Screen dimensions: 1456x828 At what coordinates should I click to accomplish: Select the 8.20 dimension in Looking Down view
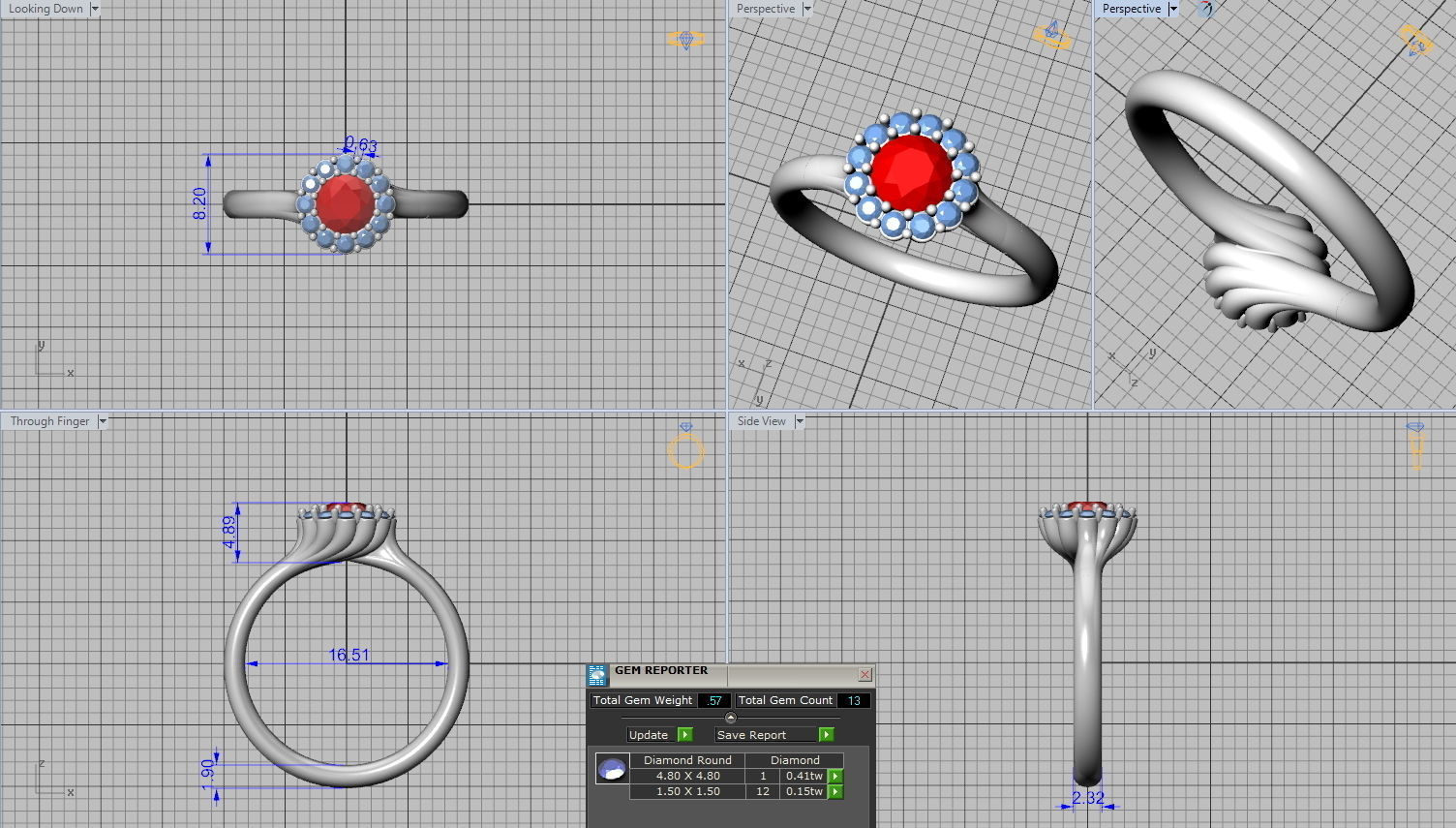pos(199,203)
